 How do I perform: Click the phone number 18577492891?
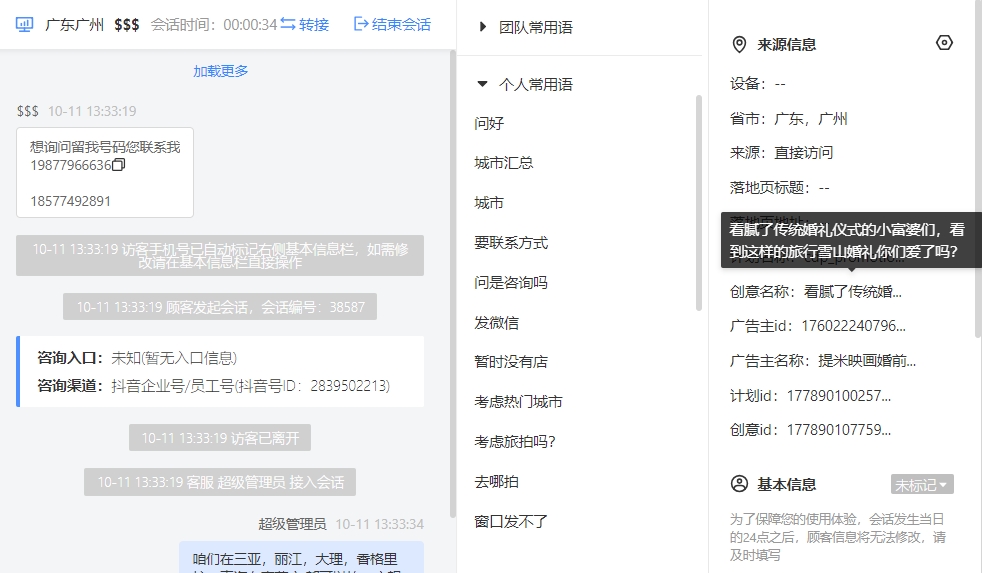pyautogui.click(x=70, y=201)
